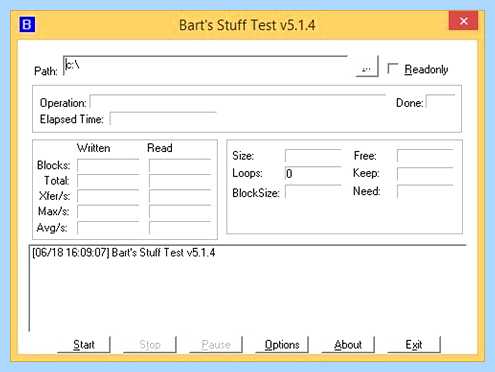
Task: Exit the application
Action: coord(414,344)
